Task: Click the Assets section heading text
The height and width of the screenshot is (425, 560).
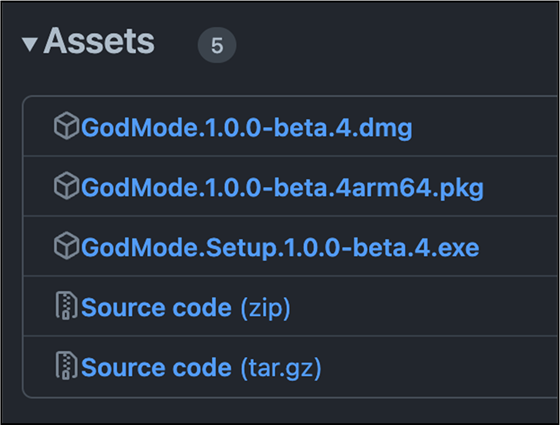Action: pos(99,41)
